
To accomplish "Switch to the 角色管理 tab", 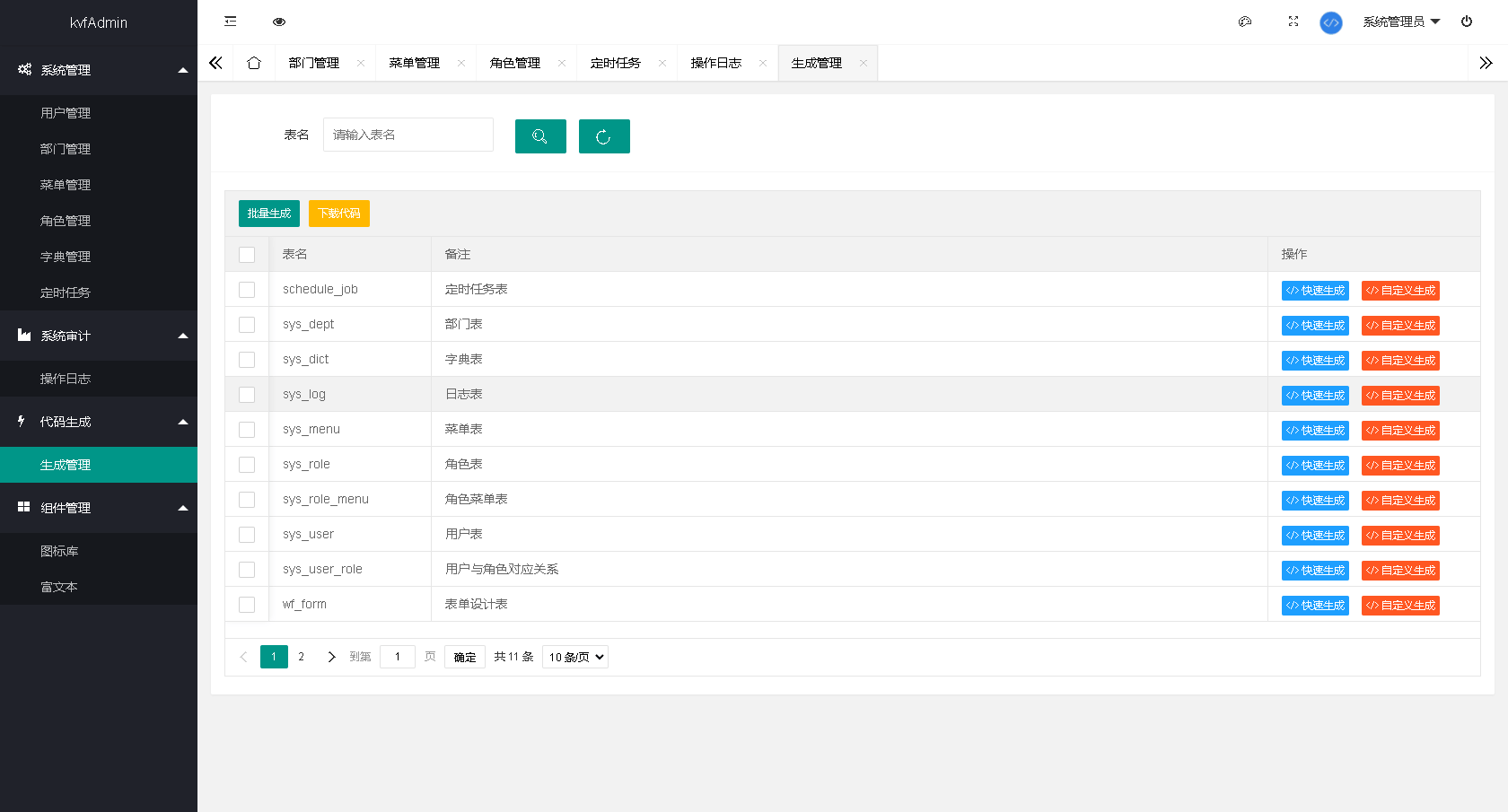I will pos(515,62).
